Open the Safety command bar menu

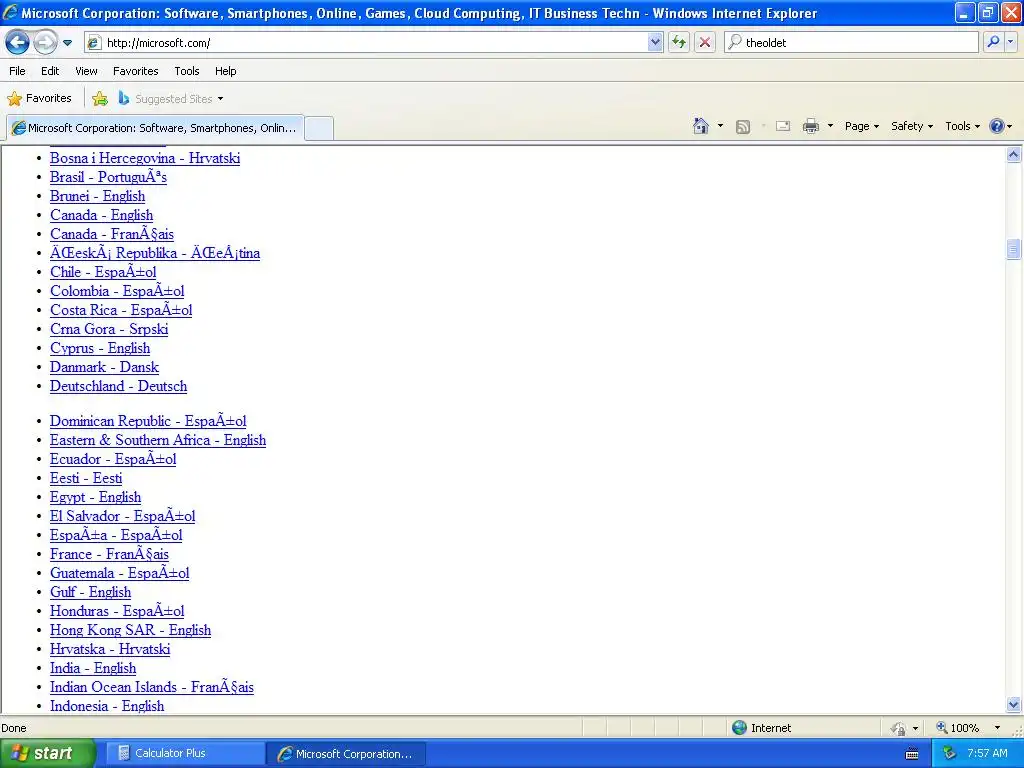[x=912, y=126]
